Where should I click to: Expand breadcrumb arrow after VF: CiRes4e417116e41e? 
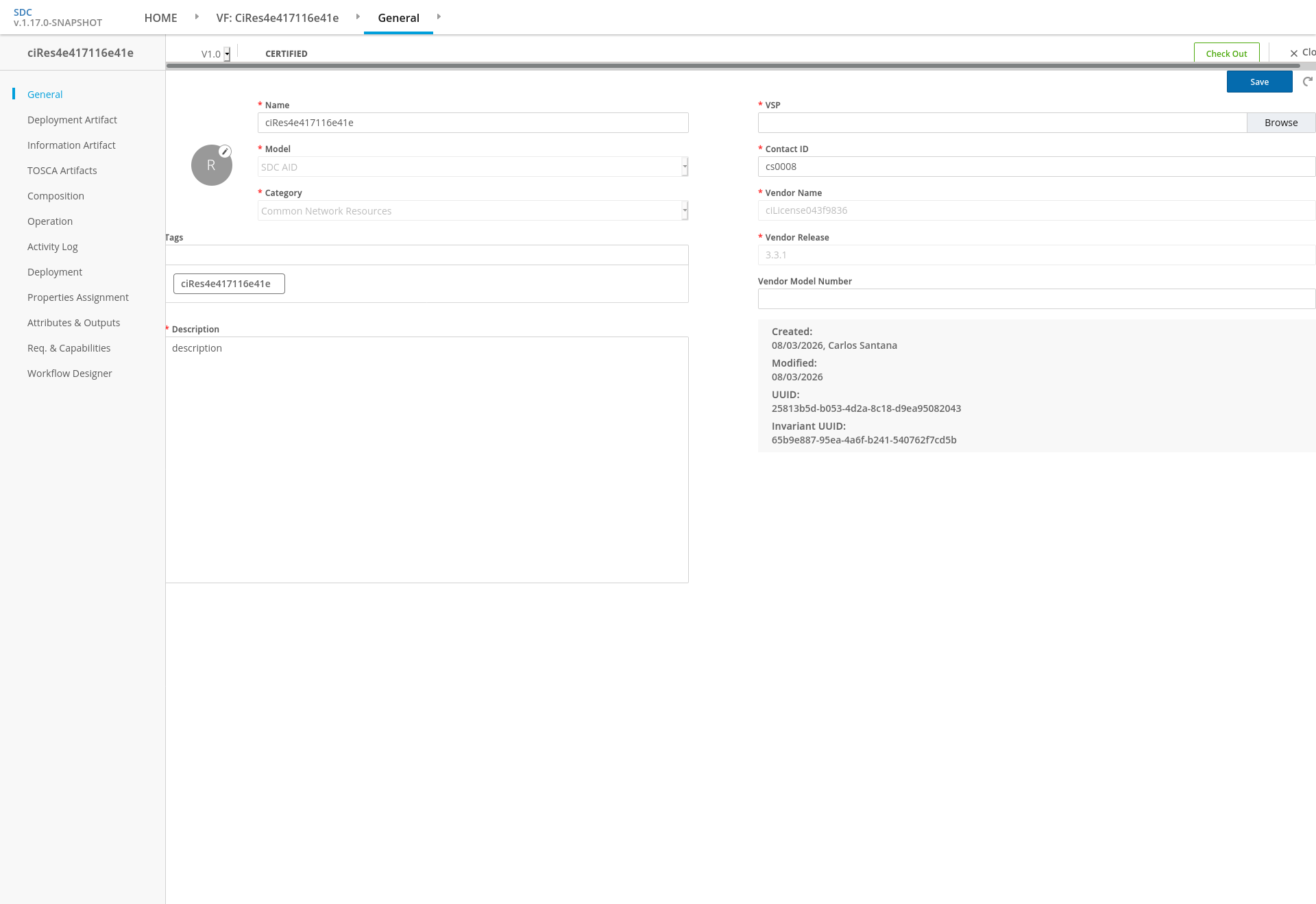pyautogui.click(x=358, y=16)
